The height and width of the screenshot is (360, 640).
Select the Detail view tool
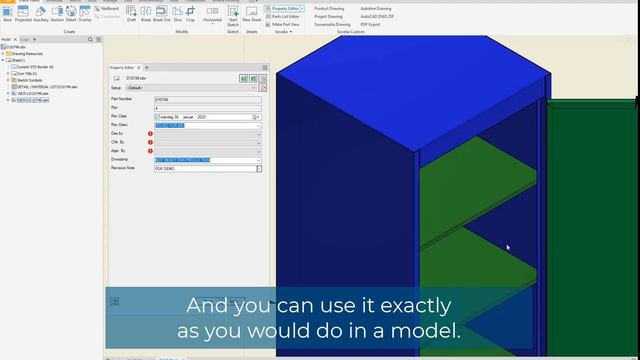71,13
